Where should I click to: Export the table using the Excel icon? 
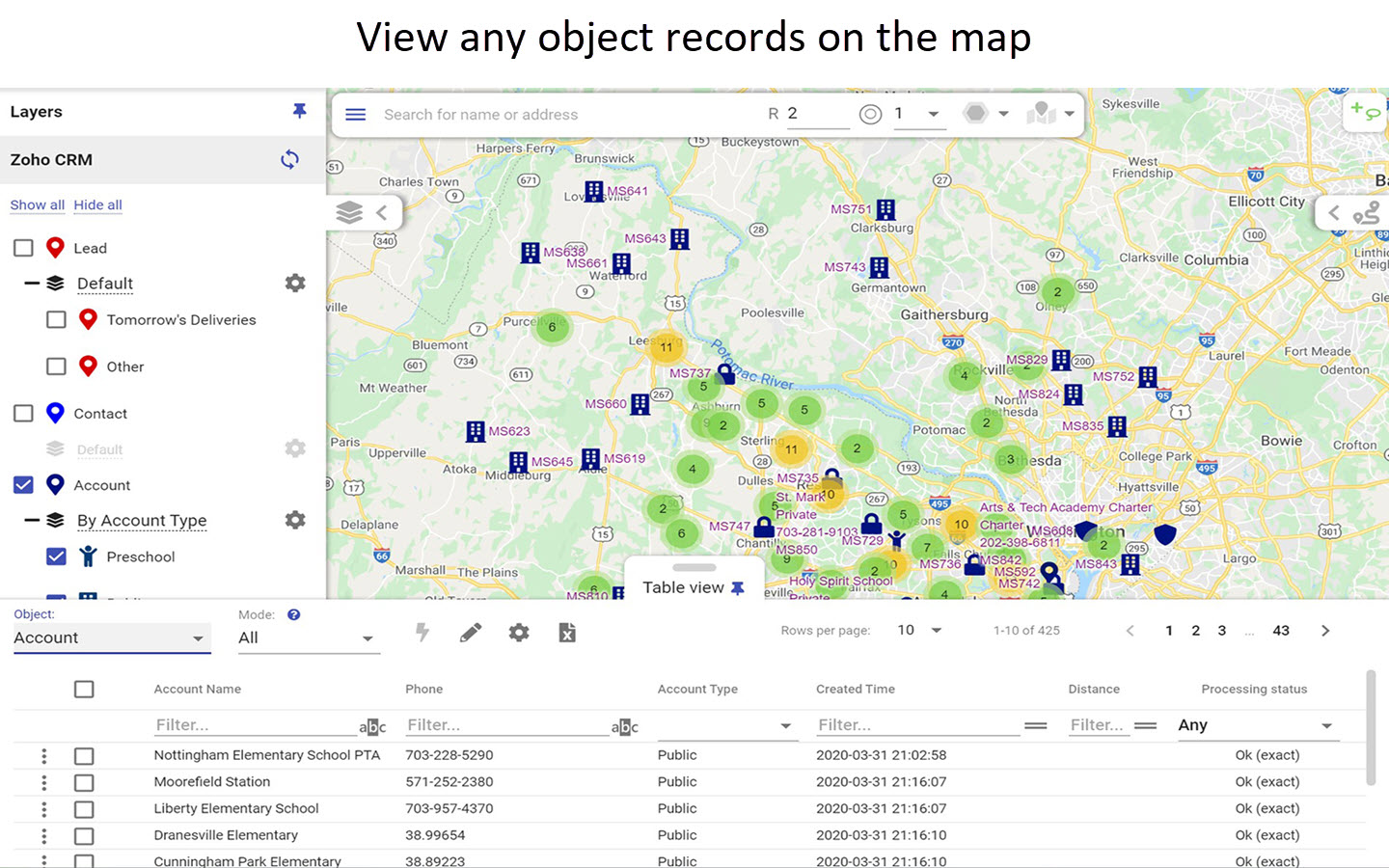pos(566,633)
